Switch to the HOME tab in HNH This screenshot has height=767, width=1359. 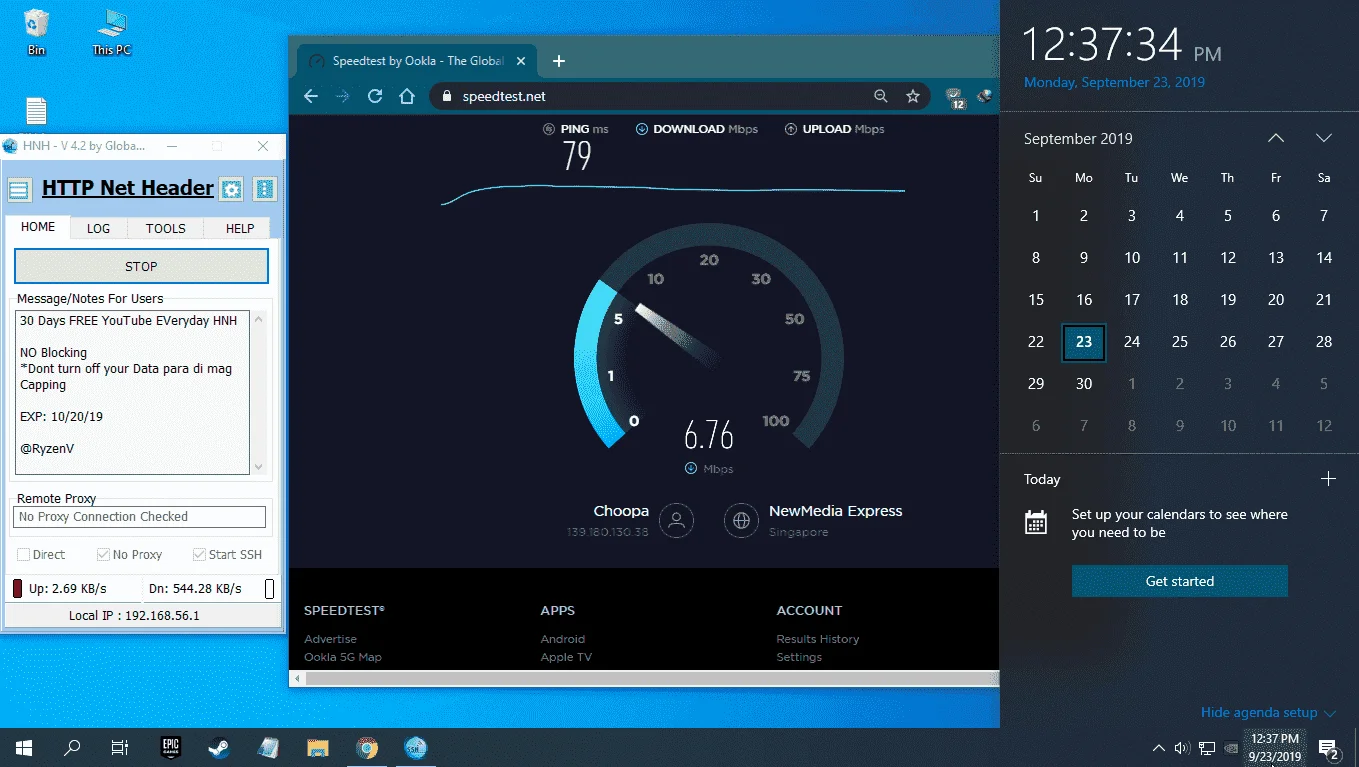(38, 227)
